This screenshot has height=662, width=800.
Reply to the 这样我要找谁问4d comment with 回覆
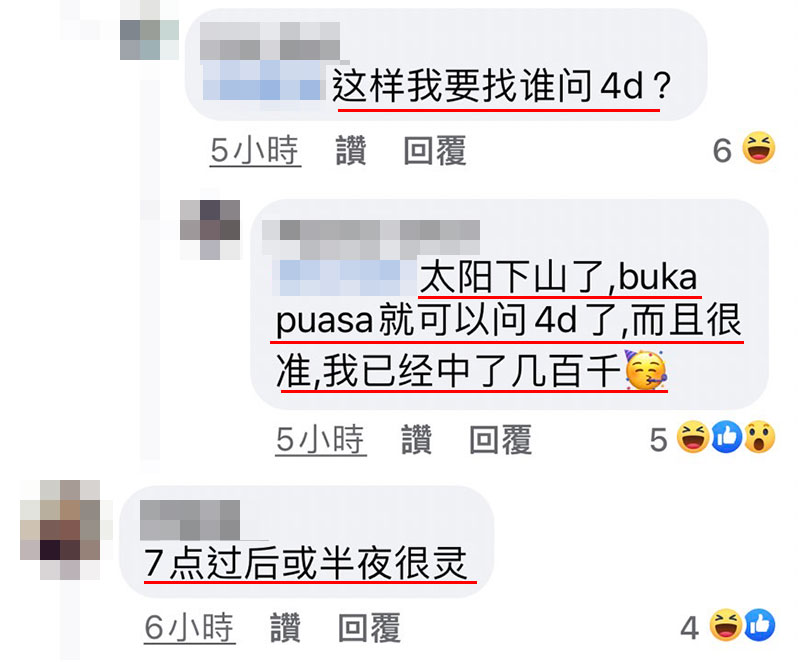pyautogui.click(x=435, y=150)
